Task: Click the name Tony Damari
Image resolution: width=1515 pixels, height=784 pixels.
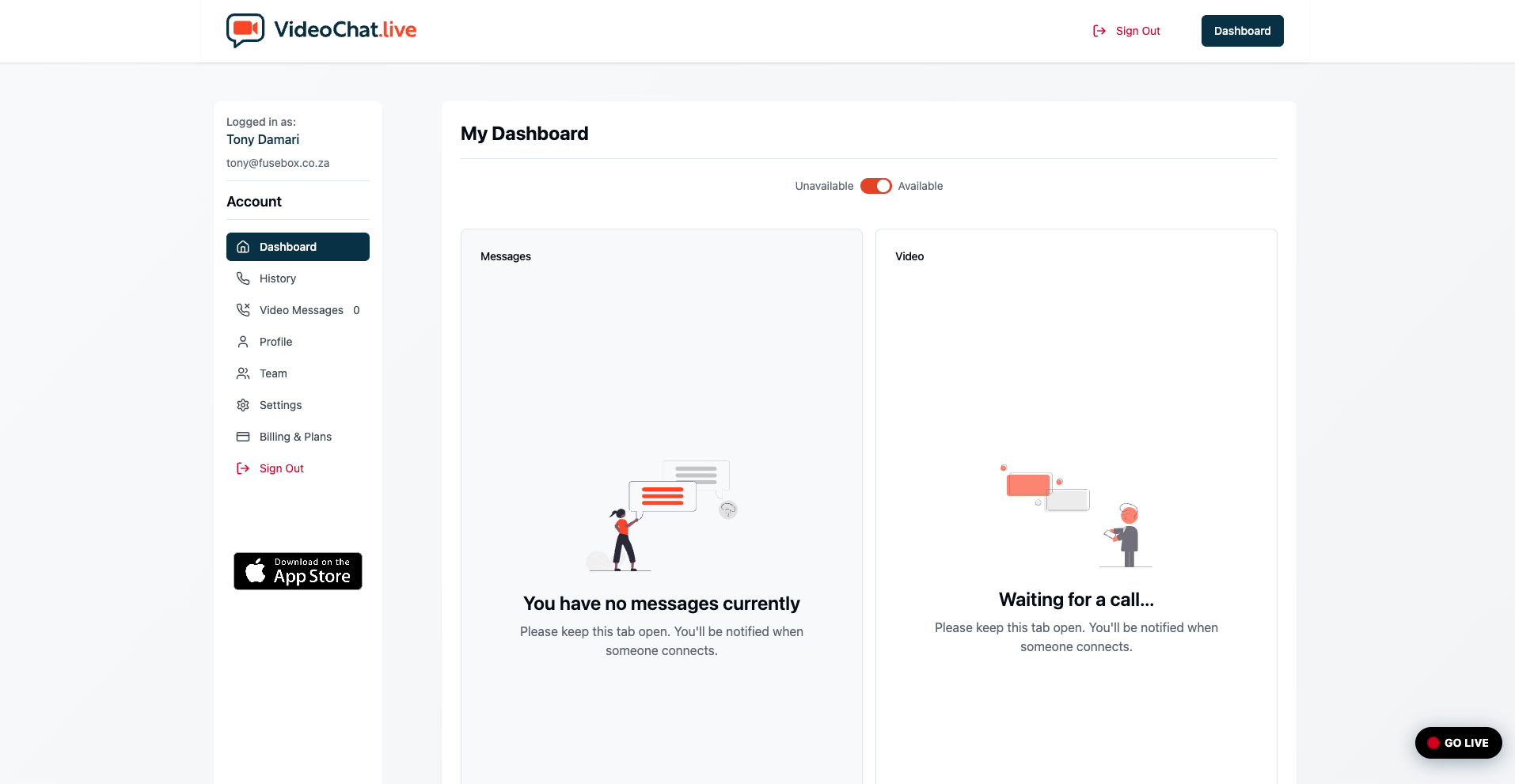Action: (263, 139)
